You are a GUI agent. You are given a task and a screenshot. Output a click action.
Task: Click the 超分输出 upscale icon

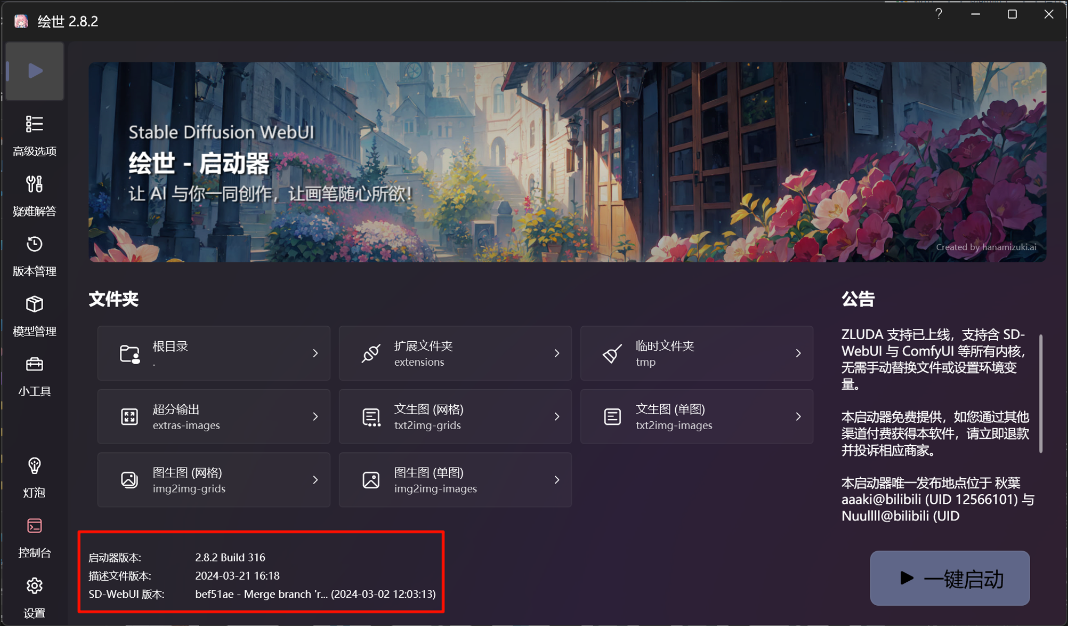pyautogui.click(x=129, y=417)
